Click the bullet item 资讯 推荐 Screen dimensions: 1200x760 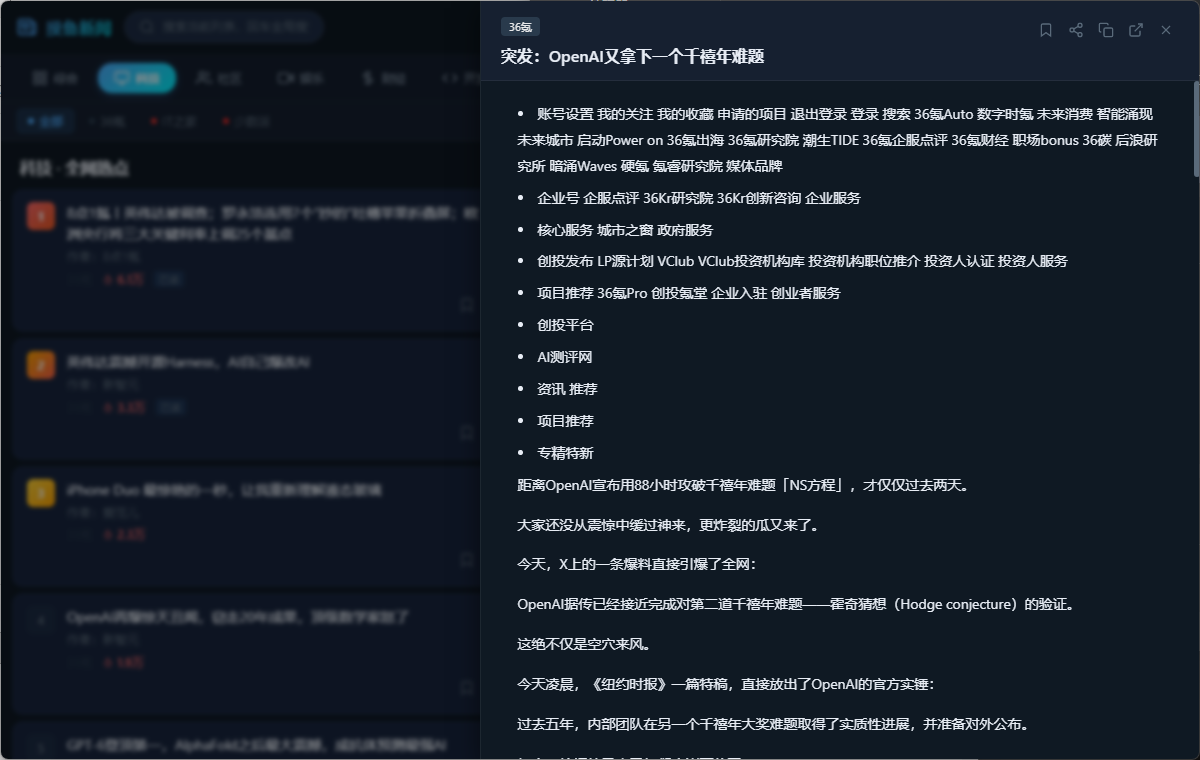(x=567, y=389)
